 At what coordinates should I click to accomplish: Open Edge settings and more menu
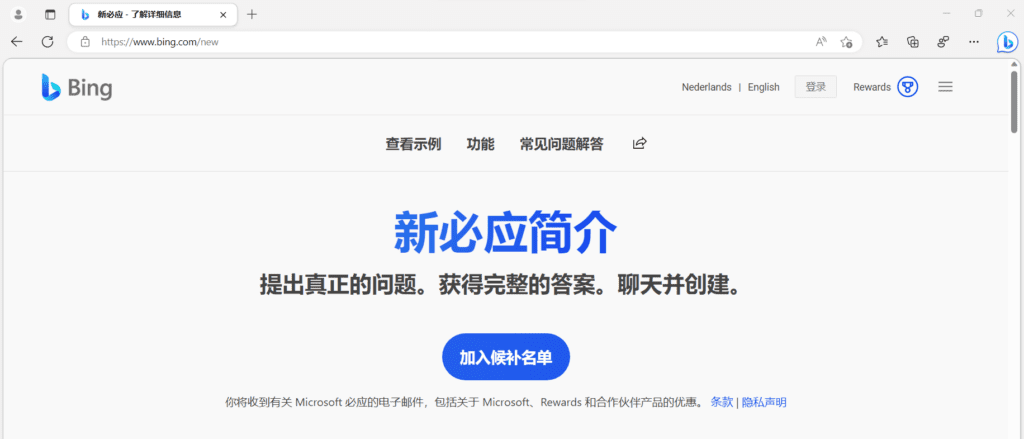974,42
